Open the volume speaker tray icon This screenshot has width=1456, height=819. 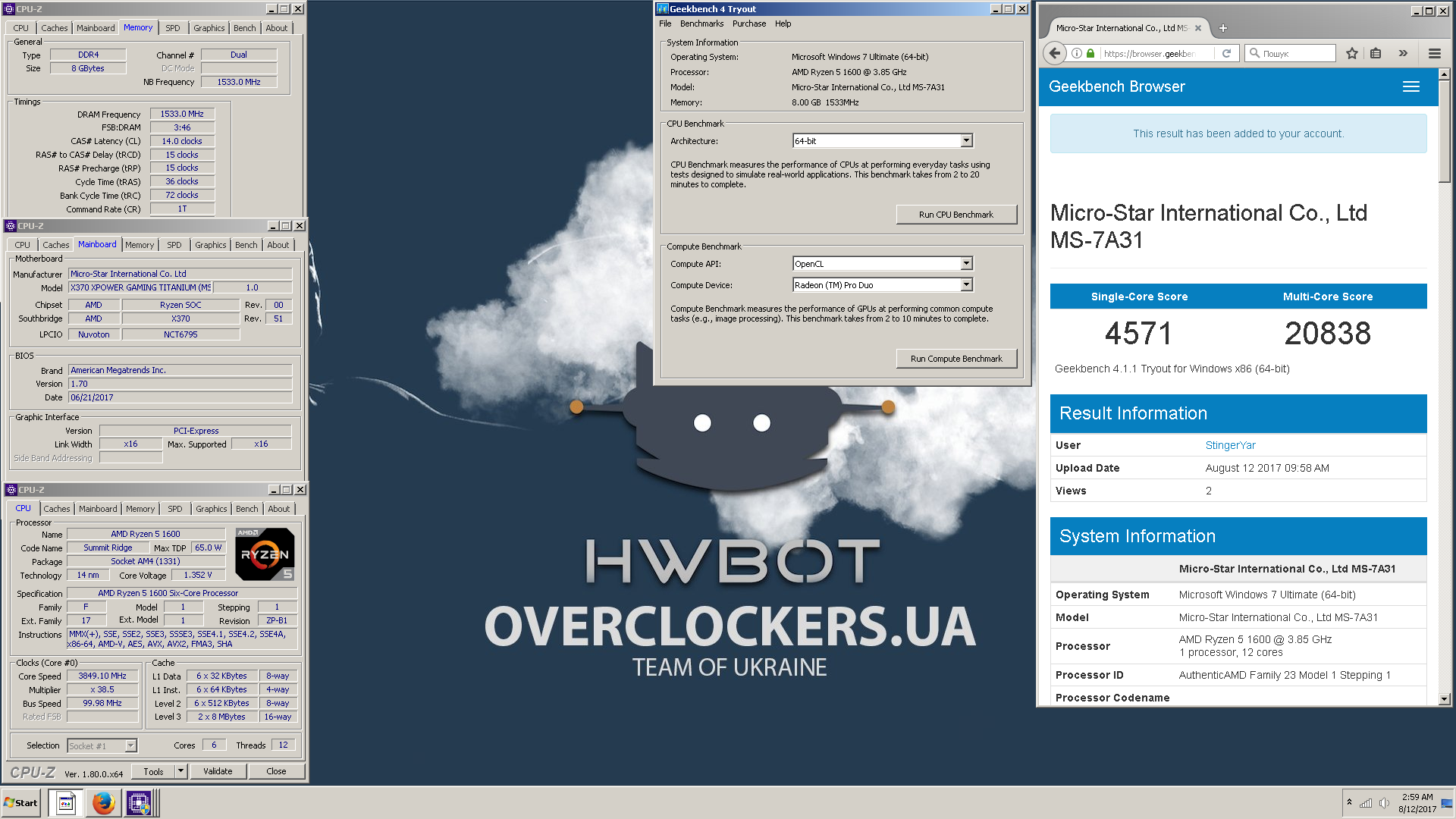point(1384,803)
